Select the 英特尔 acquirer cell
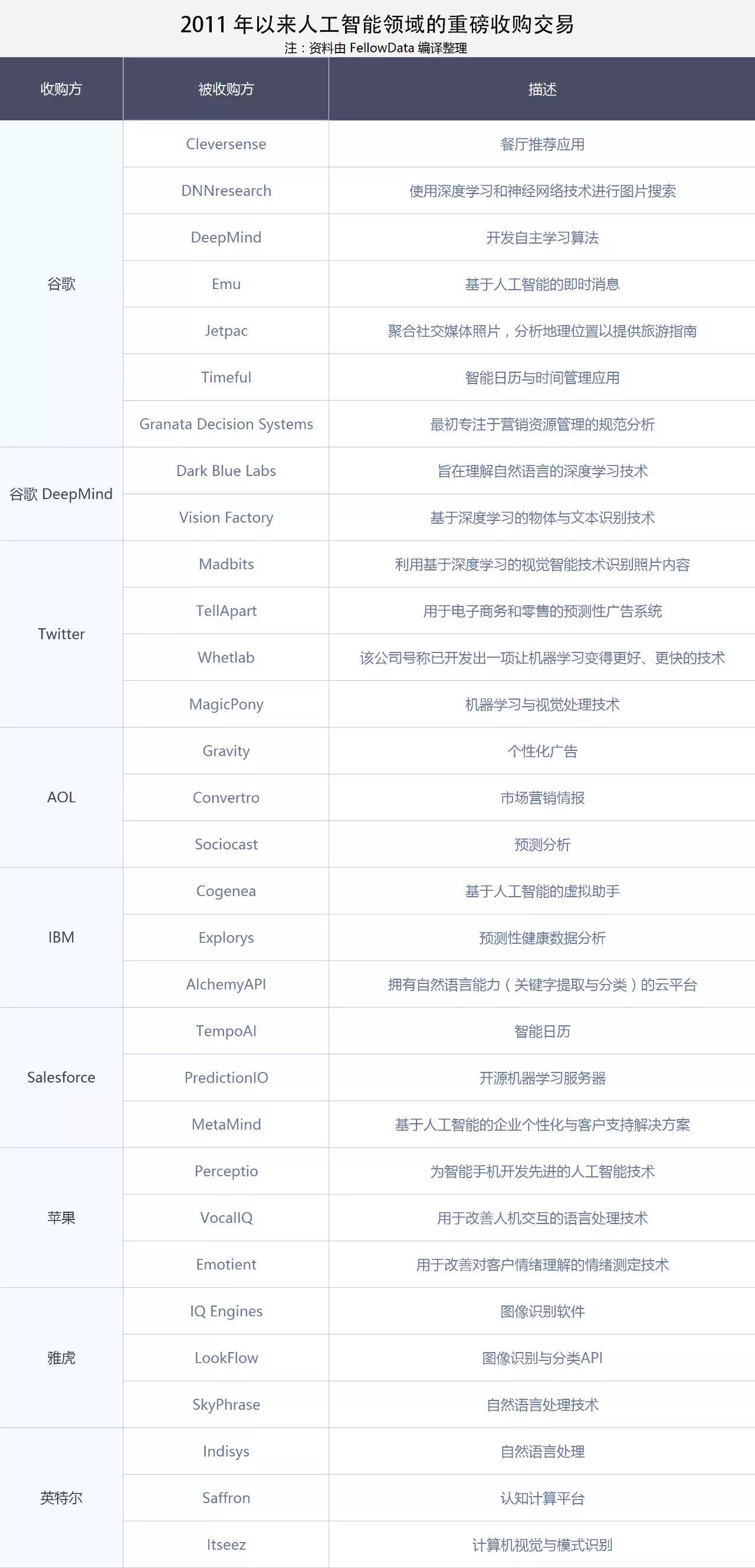755x1568 pixels. click(x=61, y=1498)
